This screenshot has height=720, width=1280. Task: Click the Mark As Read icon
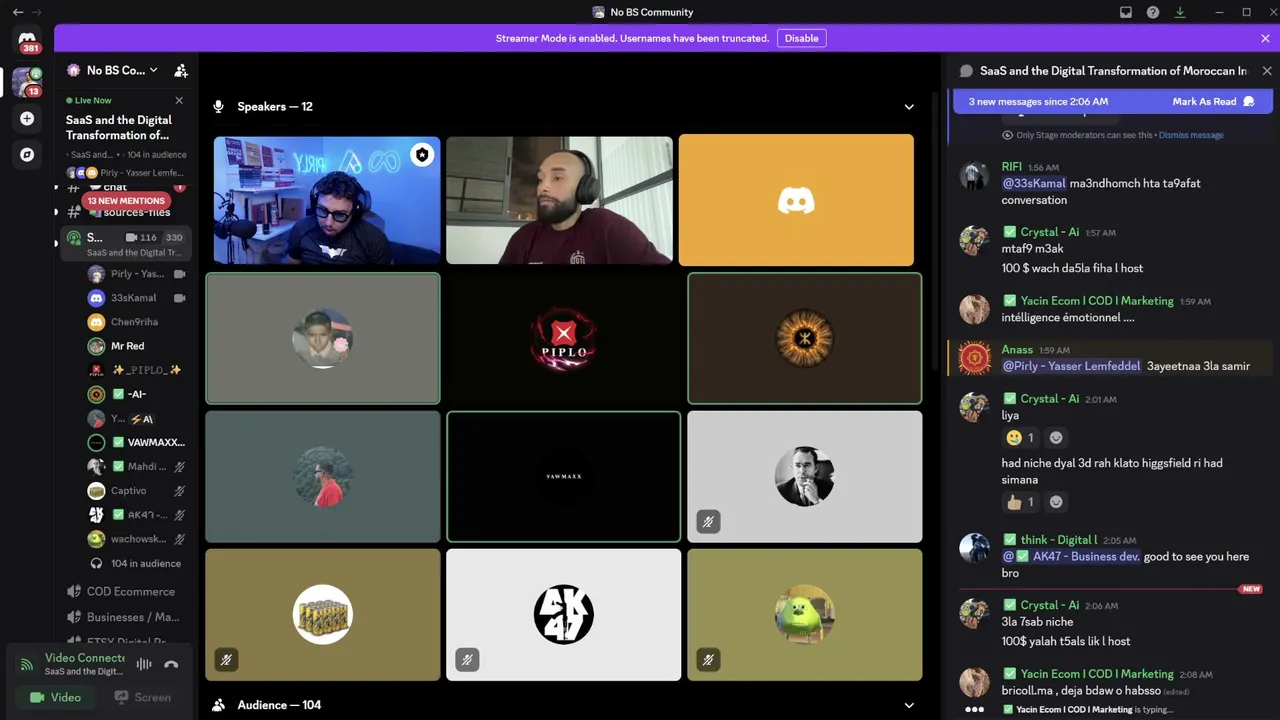pos(1248,102)
